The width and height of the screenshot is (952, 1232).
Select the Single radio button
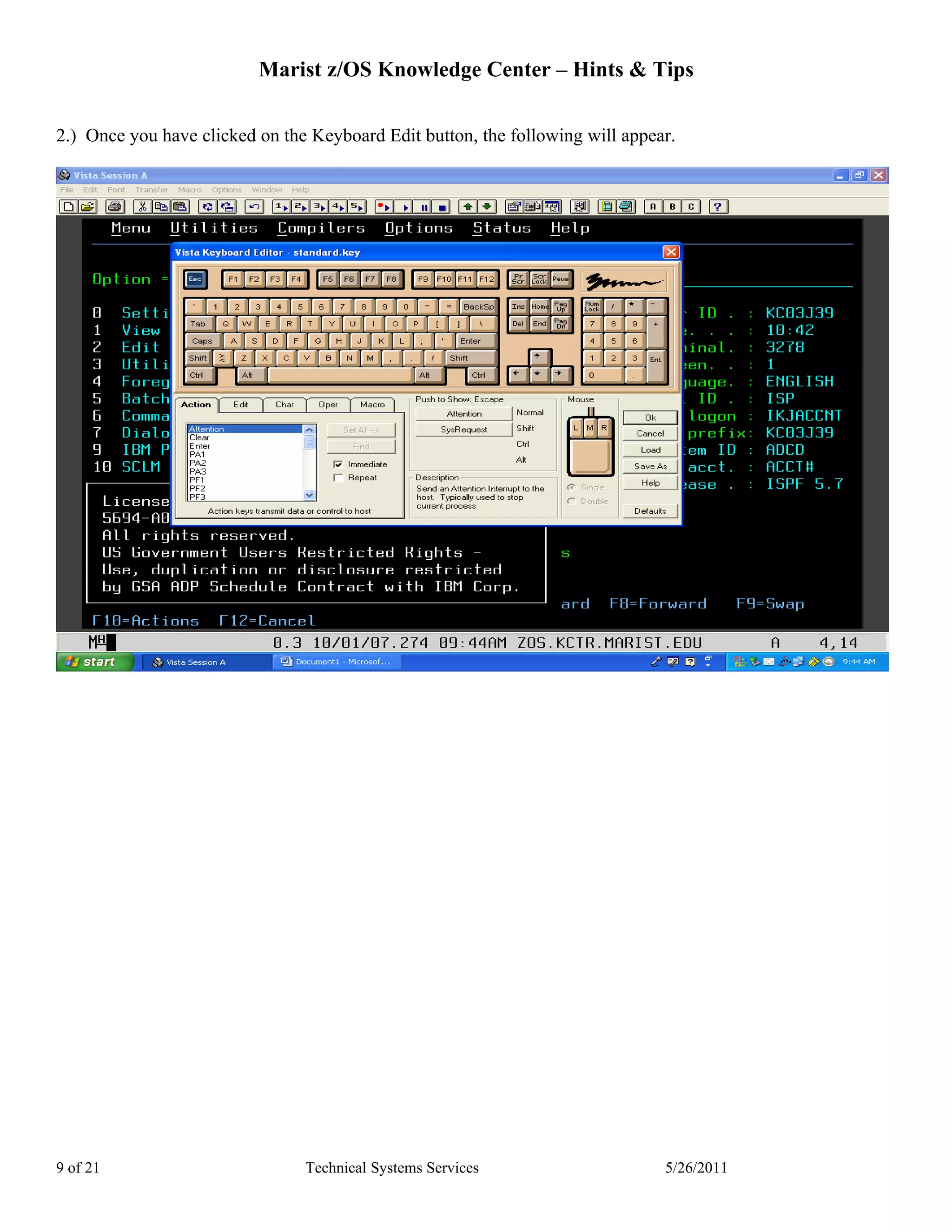[x=571, y=487]
